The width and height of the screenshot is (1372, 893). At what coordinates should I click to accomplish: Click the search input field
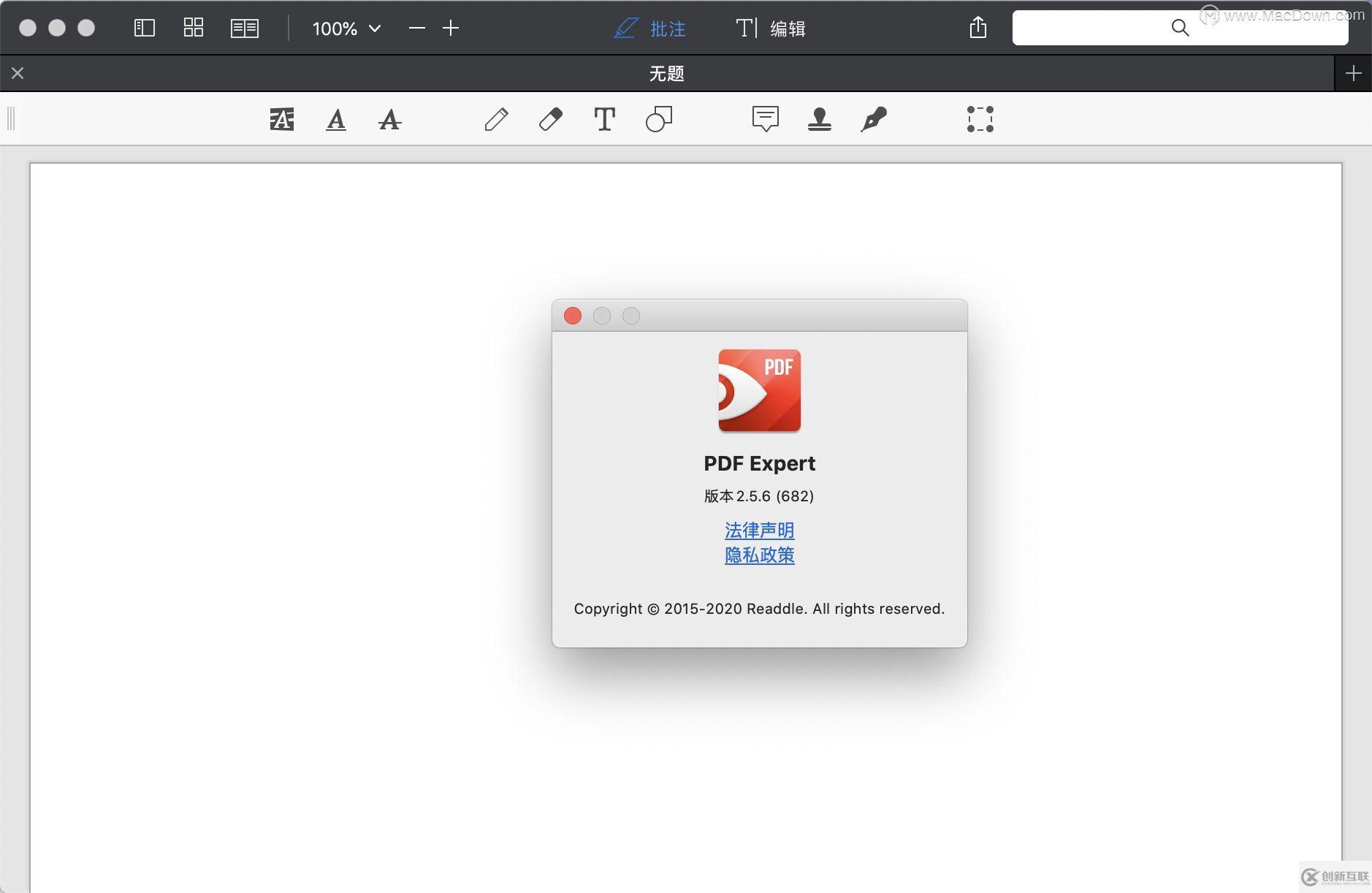pyautogui.click(x=1180, y=28)
